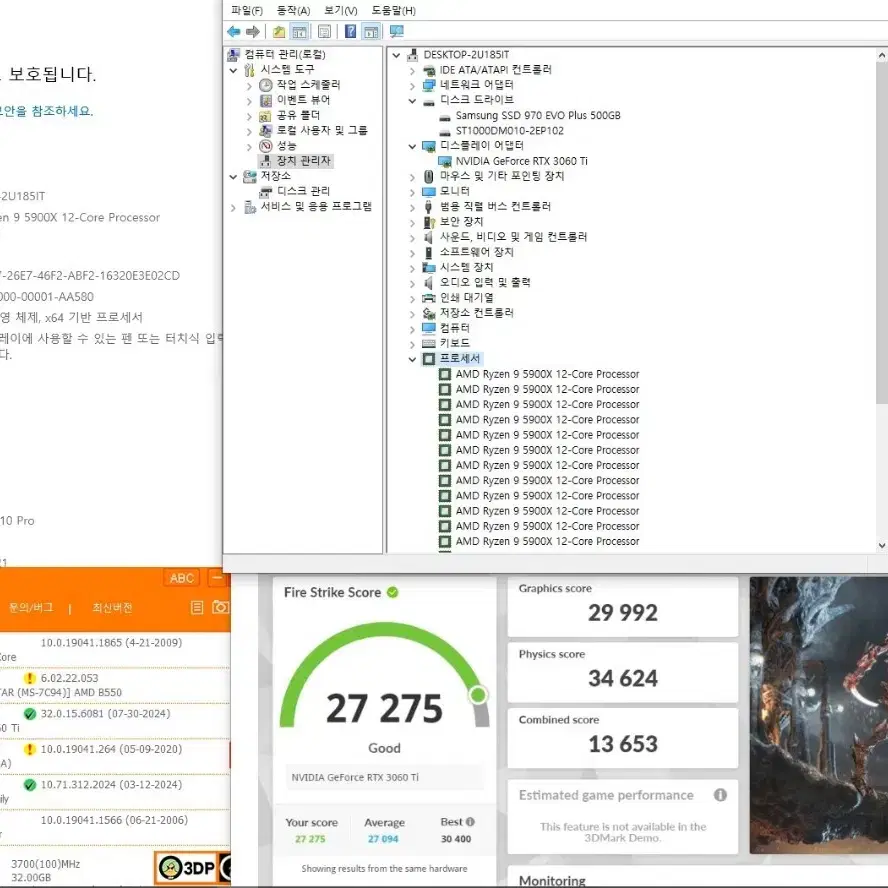Image resolution: width=888 pixels, height=888 pixels.
Task: Click the NVIDIA GeForce RTX 3060 Ti adapter icon
Action: tap(445, 161)
